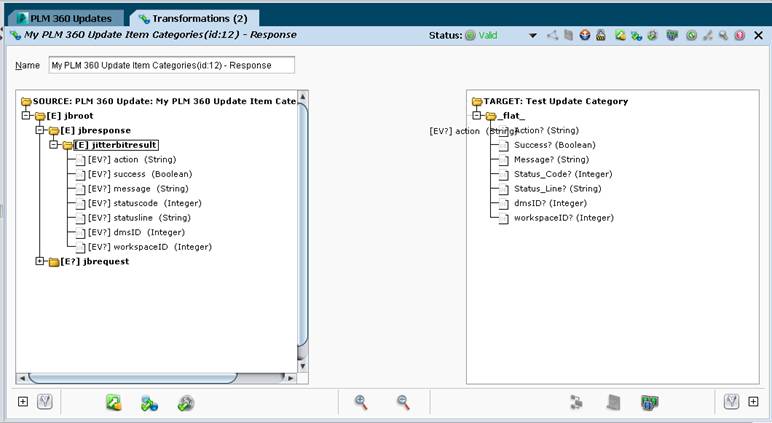This screenshot has width=772, height=423.
Task: Click the green-orange icon in the bottom toolbar
Action: click(x=114, y=403)
